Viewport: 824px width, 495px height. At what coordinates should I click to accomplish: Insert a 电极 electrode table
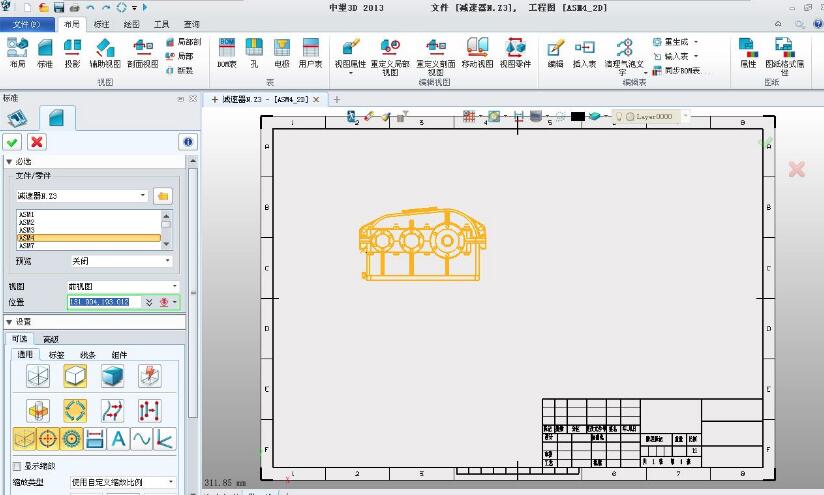(282, 53)
